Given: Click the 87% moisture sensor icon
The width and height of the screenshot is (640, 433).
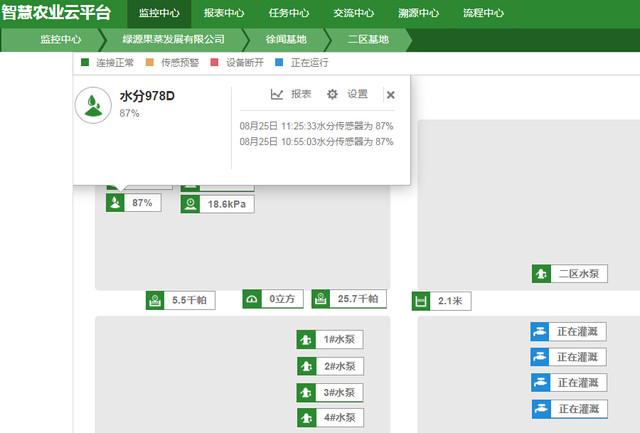Looking at the screenshot, I should tap(116, 203).
